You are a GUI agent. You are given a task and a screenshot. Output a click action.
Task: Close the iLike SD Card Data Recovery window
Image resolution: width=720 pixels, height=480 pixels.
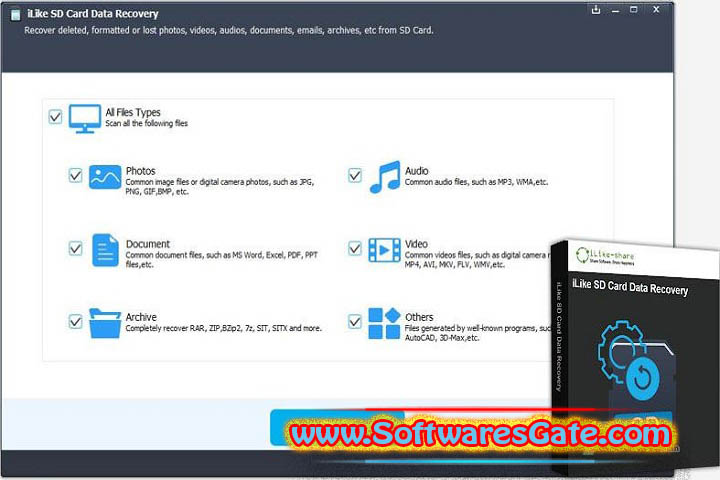coord(656,9)
